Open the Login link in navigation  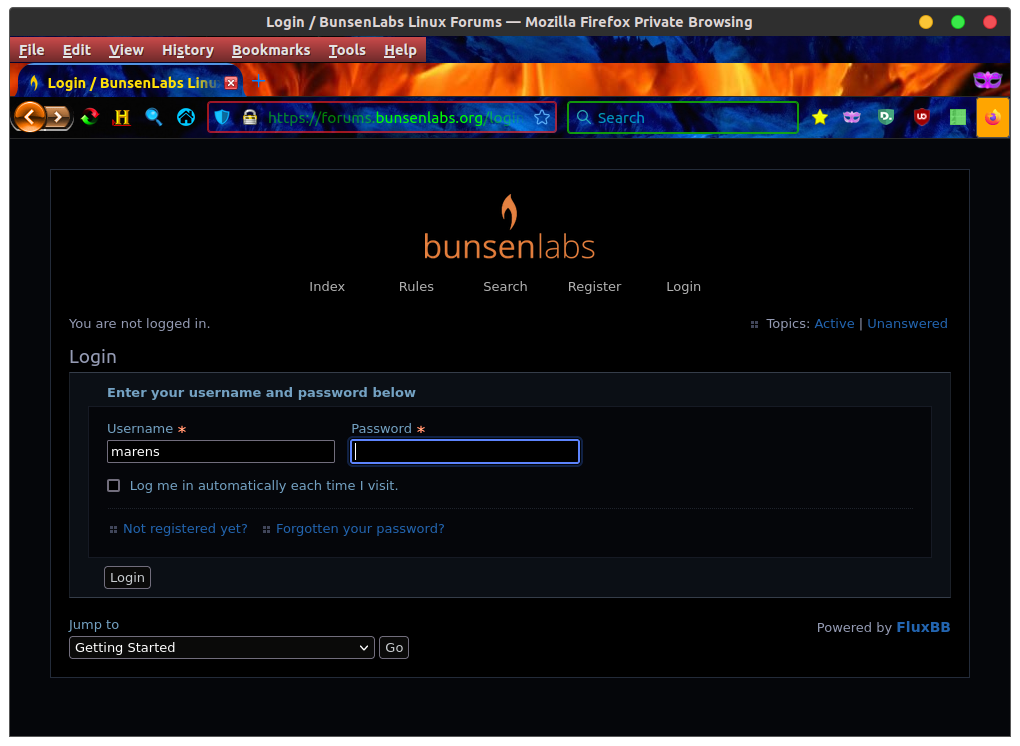684,287
